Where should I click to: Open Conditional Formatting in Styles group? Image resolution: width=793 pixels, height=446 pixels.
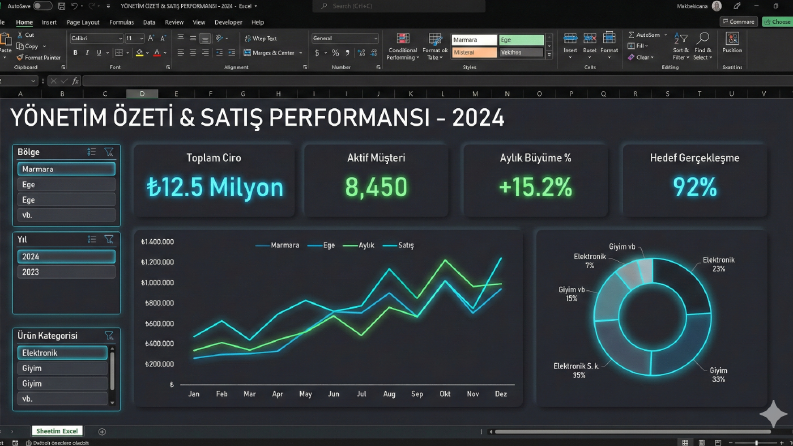coord(403,47)
